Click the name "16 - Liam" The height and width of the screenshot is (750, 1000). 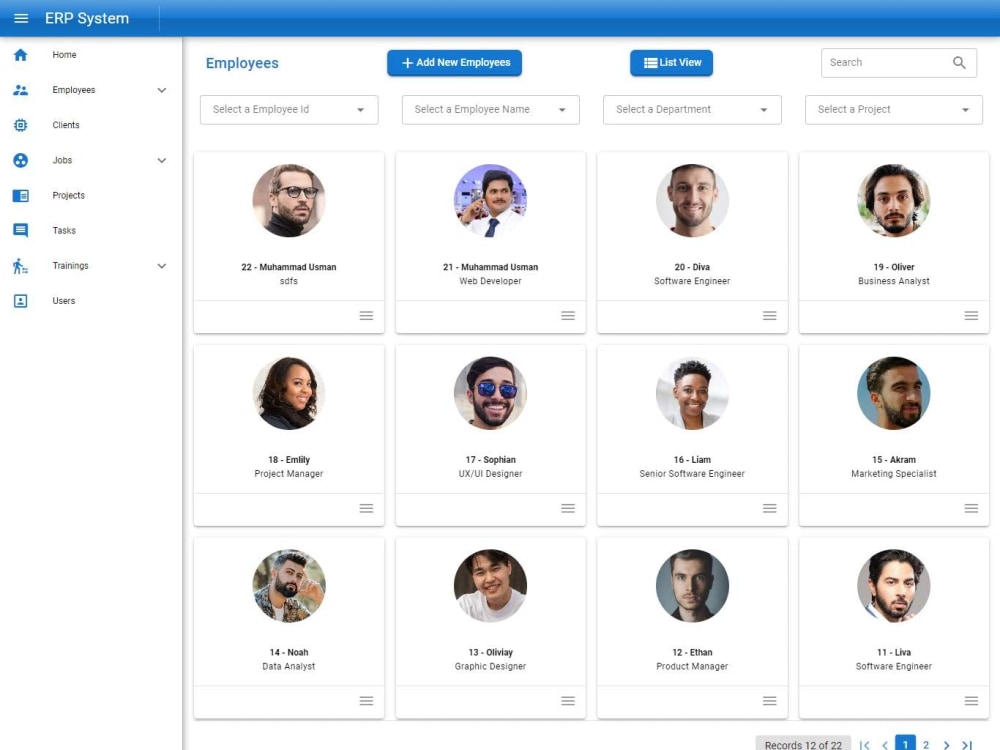[x=692, y=460]
